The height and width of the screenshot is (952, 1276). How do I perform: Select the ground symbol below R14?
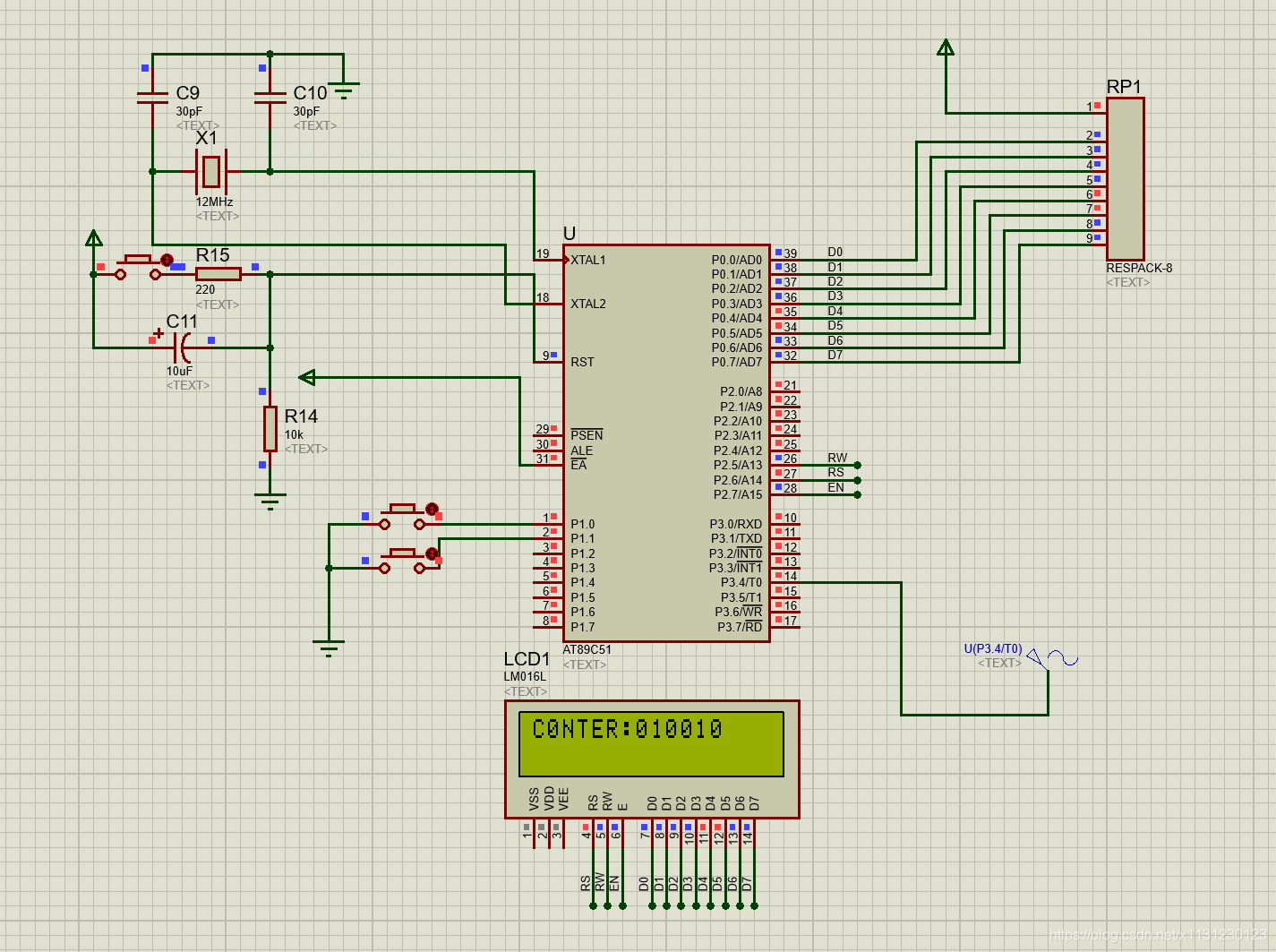270,500
